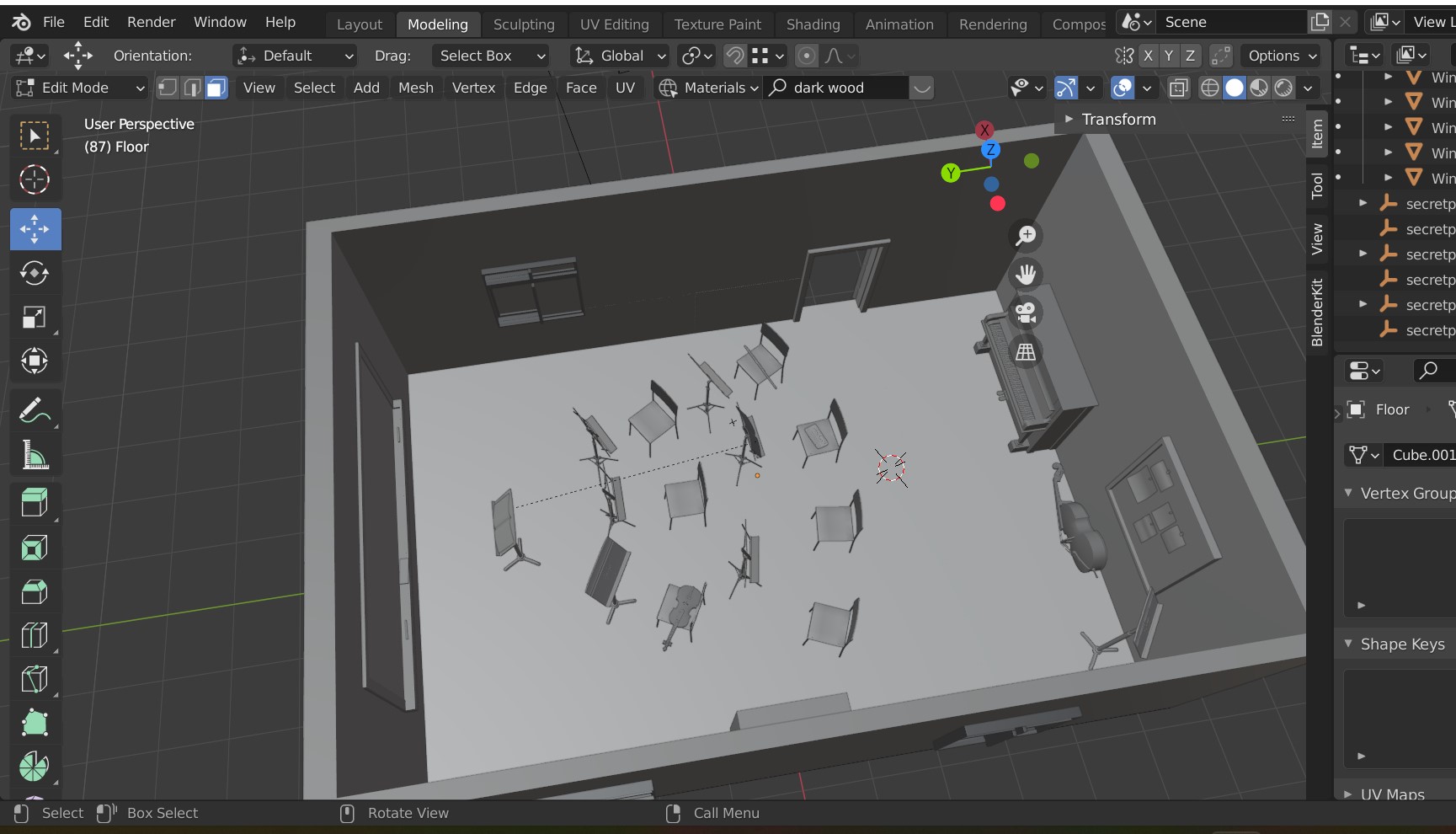This screenshot has height=834, width=1456.
Task: Open the Edit Mode dropdown
Action: (x=81, y=88)
